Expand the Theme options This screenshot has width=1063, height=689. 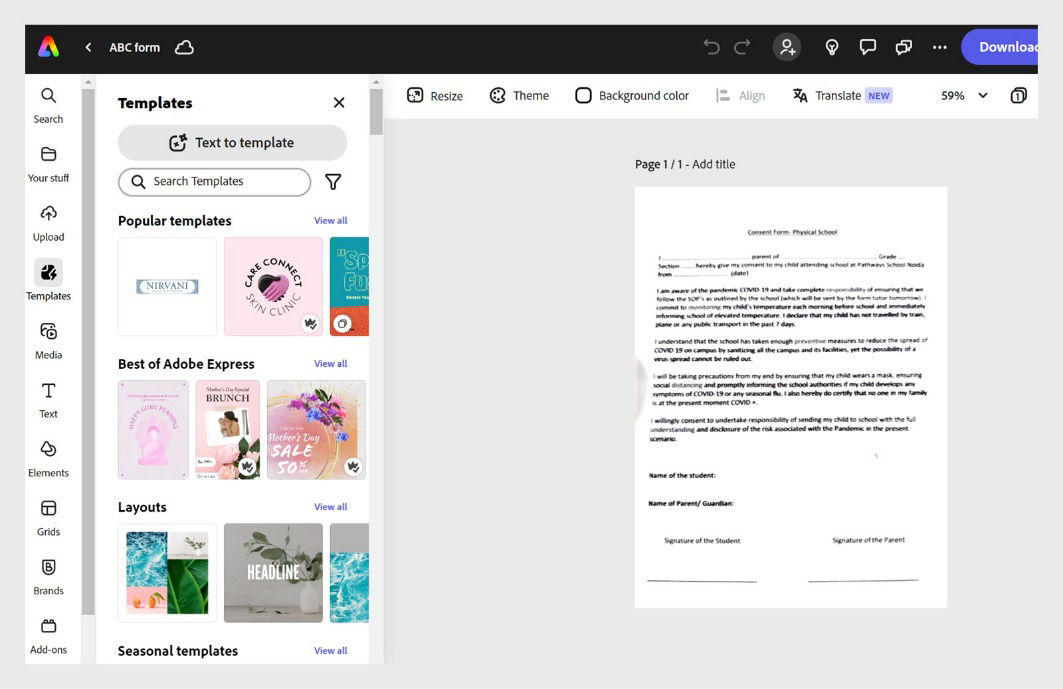(x=519, y=95)
